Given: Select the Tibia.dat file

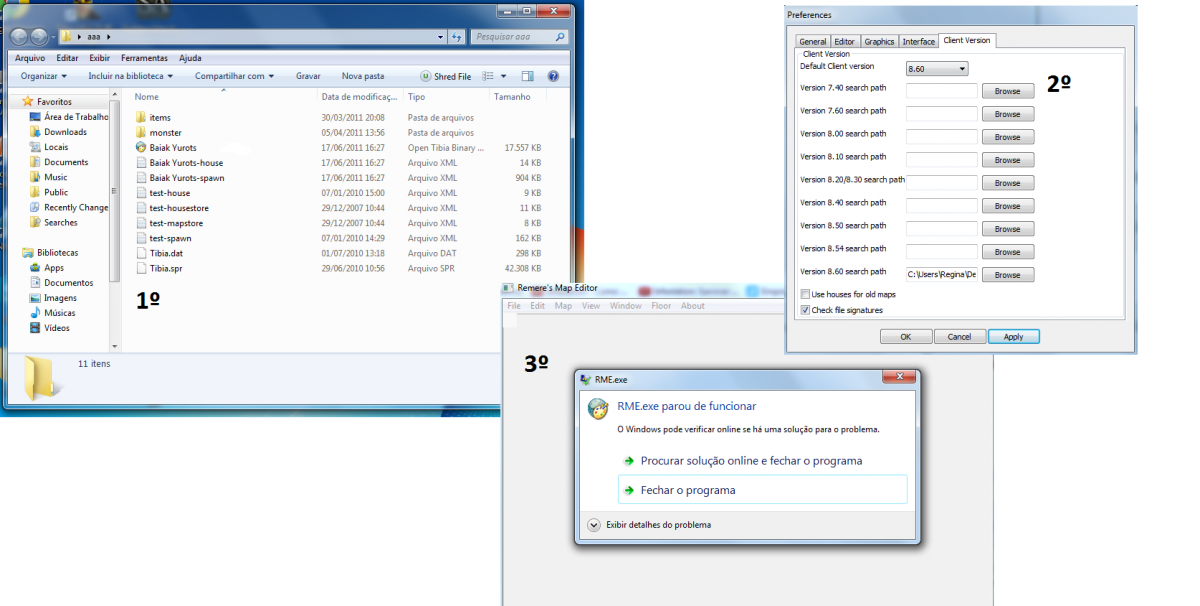Looking at the screenshot, I should point(166,253).
